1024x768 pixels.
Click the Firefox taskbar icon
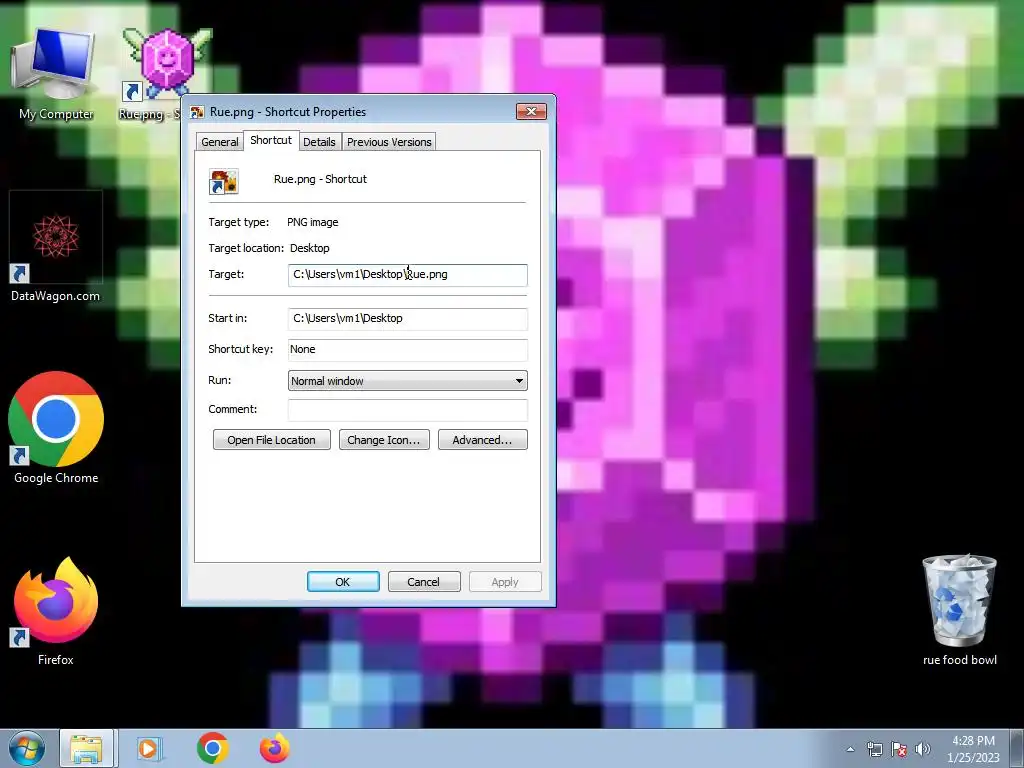pyautogui.click(x=275, y=748)
